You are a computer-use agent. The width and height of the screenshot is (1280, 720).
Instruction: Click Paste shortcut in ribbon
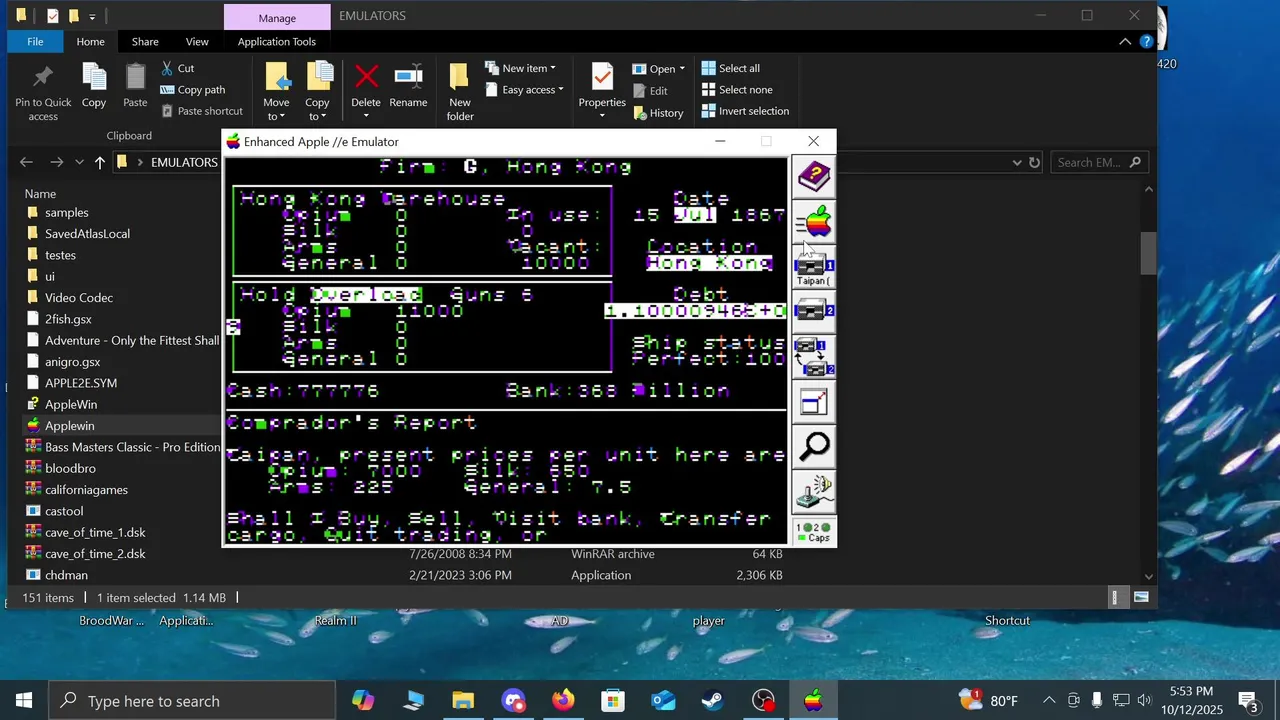pyautogui.click(x=200, y=111)
